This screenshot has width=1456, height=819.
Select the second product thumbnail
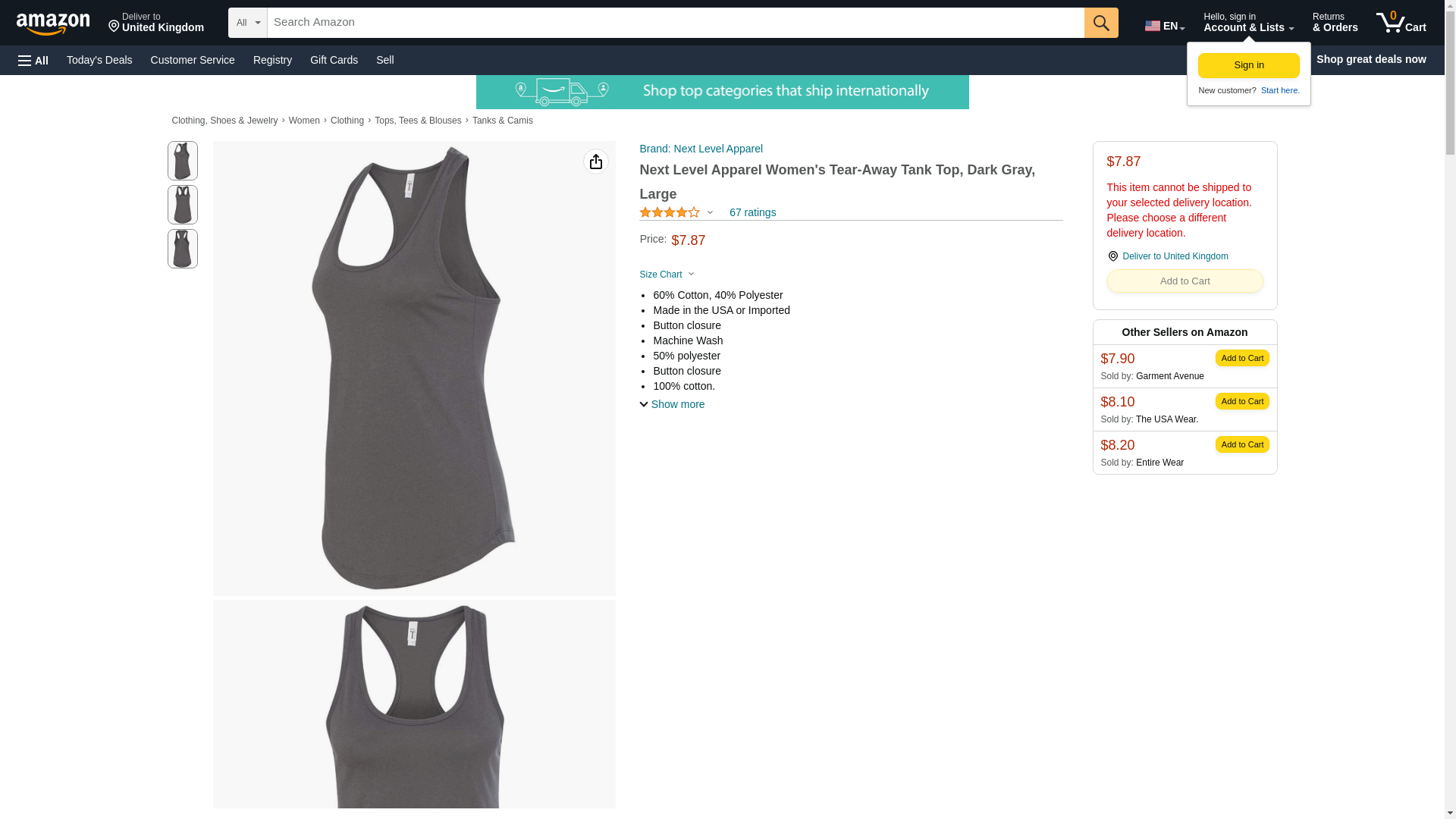[182, 205]
